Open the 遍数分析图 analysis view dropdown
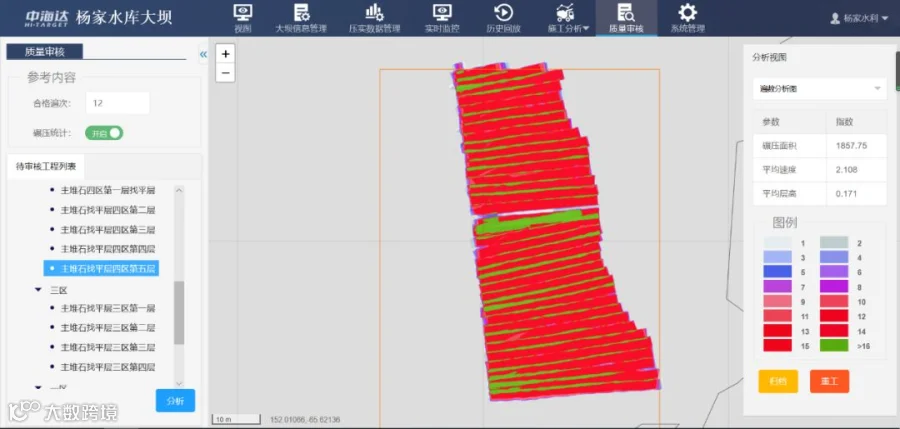 [x=820, y=88]
